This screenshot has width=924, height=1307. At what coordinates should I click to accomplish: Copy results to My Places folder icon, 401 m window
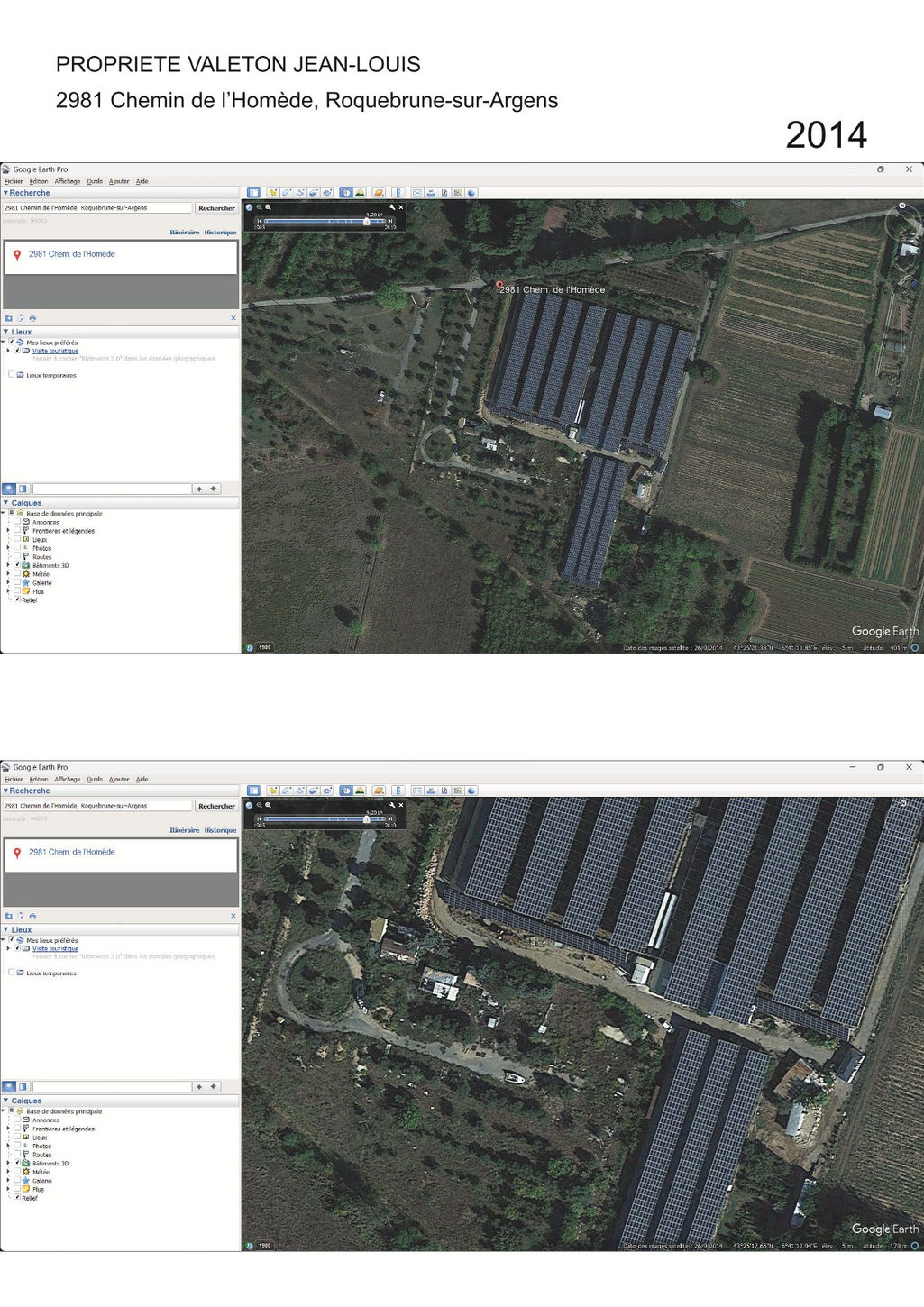click(8, 318)
